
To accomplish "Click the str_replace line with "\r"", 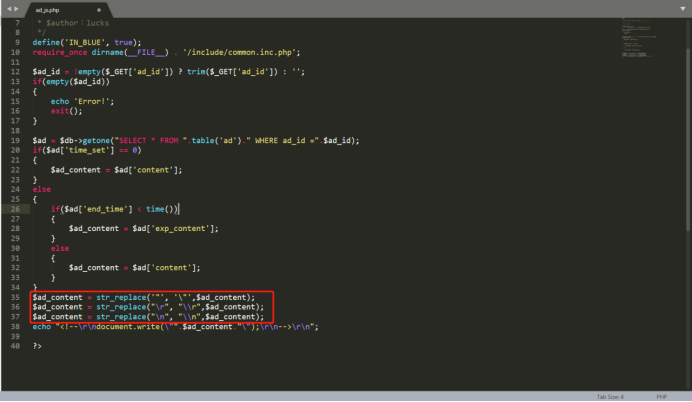I will (x=148, y=307).
